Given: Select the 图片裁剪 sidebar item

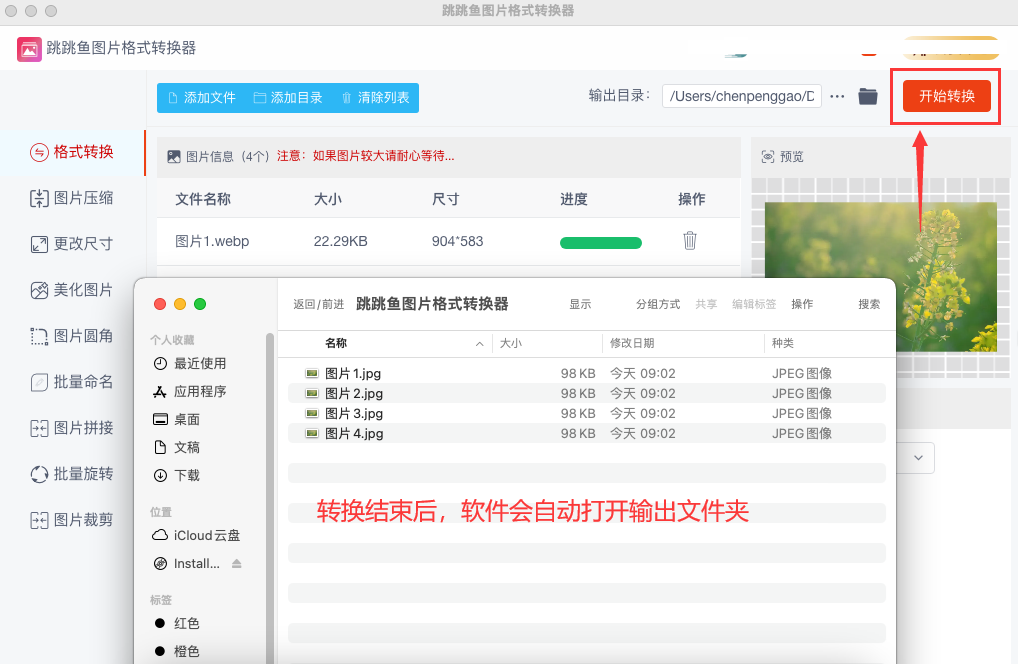Looking at the screenshot, I should click(72, 521).
